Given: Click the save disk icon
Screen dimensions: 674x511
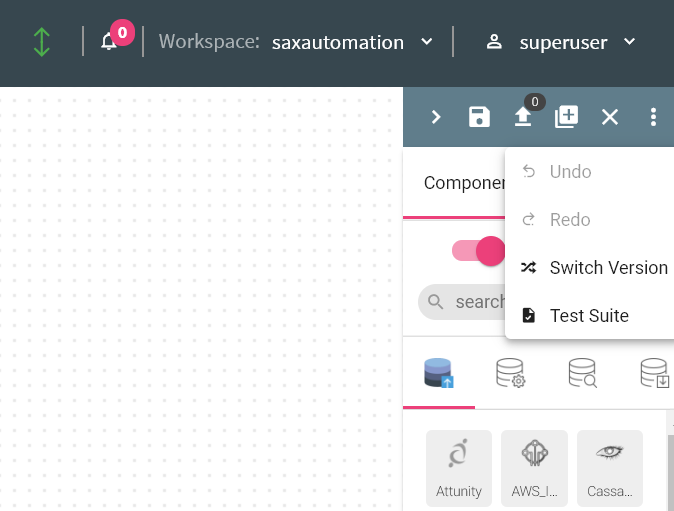Looking at the screenshot, I should pyautogui.click(x=479, y=117).
